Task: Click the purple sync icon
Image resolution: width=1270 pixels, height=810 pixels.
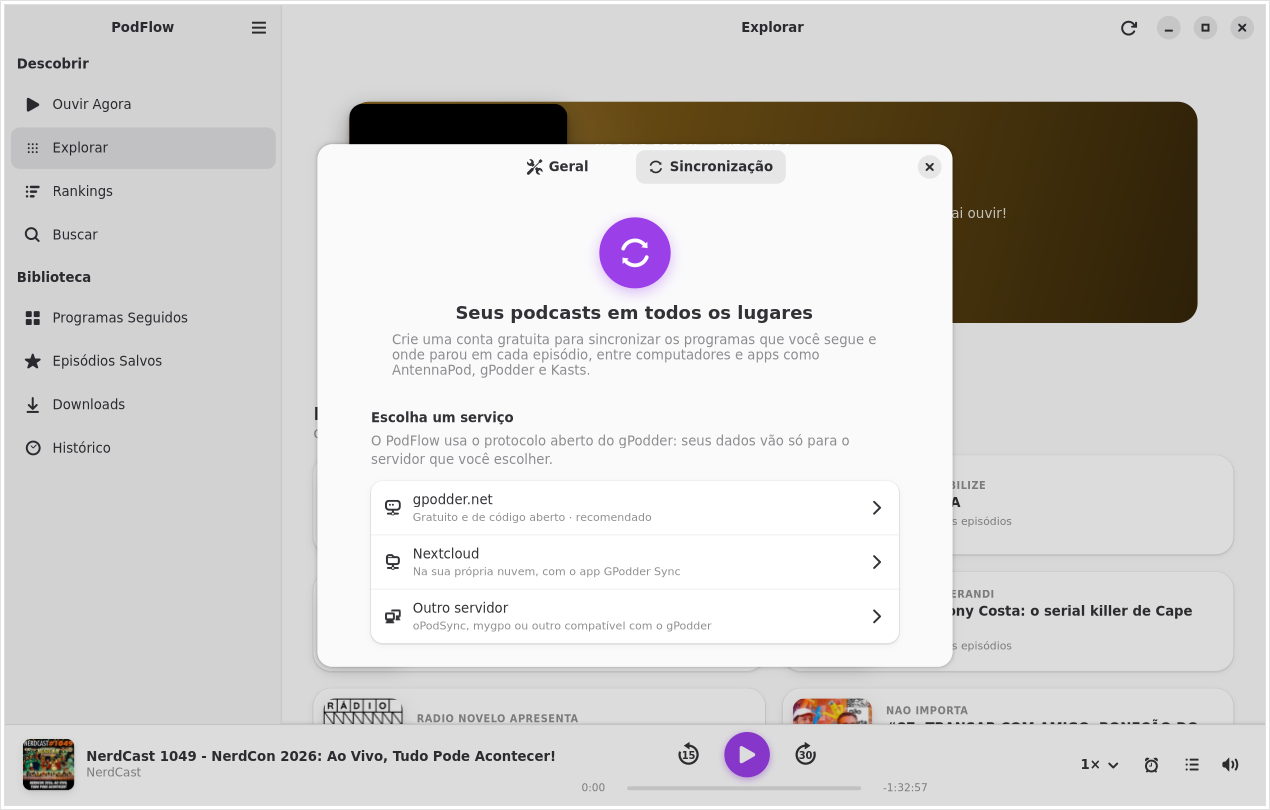Action: pos(635,253)
